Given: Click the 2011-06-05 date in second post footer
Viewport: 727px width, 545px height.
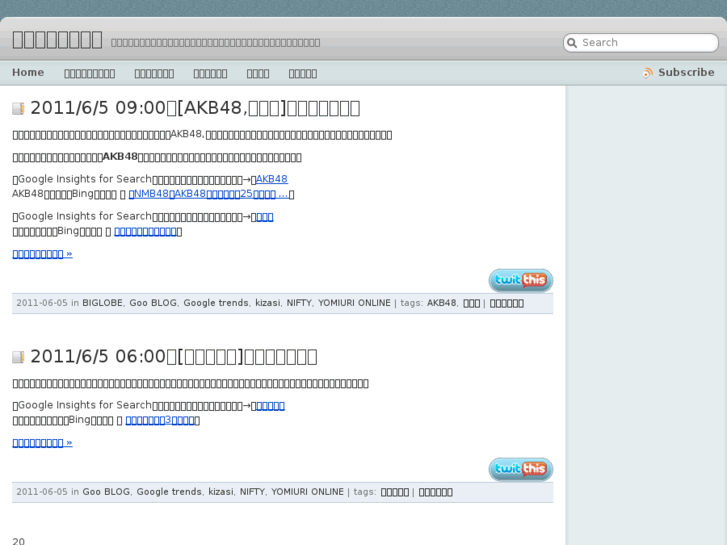Looking at the screenshot, I should point(42,492).
